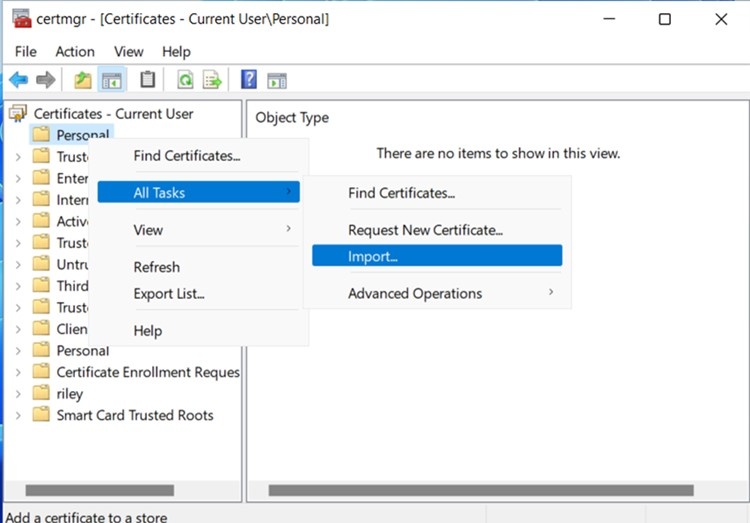Viewport: 750px width, 523px height.
Task: Choose Help in context menu
Action: pos(199,331)
